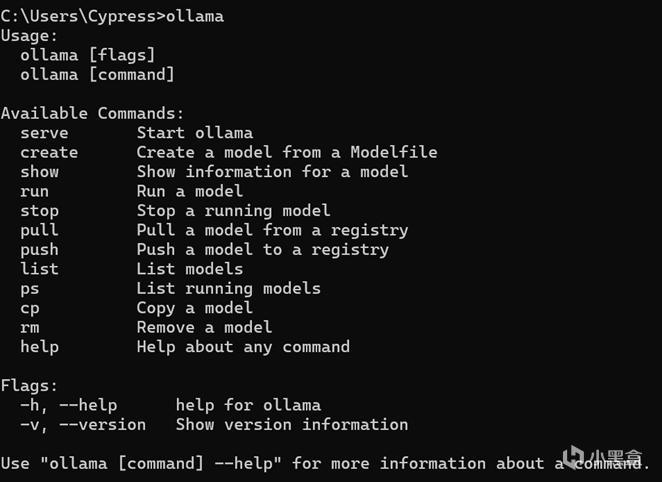Click the "-h, --help" flag text

[68, 405]
